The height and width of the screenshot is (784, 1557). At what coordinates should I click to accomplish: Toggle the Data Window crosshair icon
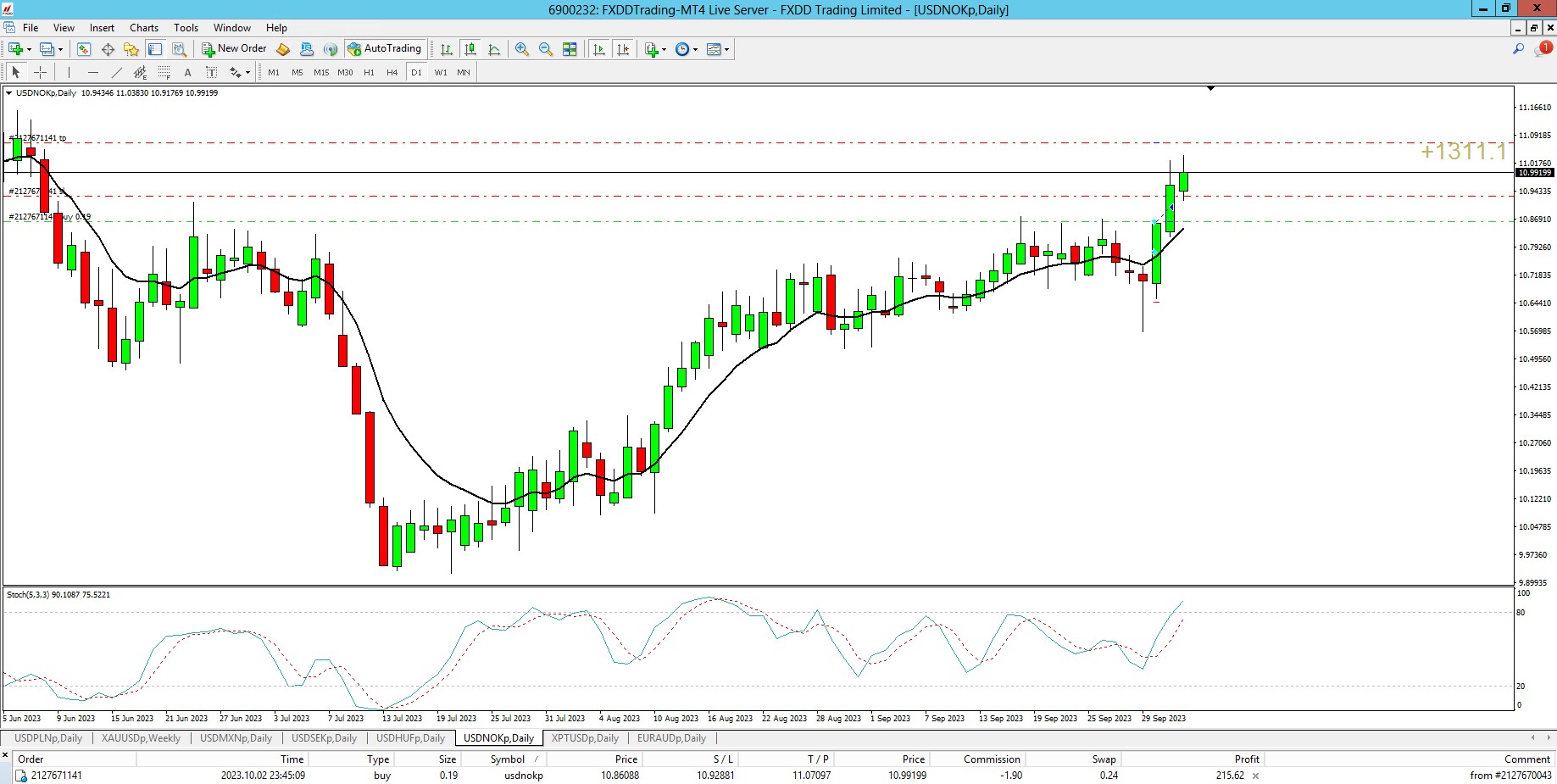click(x=108, y=49)
